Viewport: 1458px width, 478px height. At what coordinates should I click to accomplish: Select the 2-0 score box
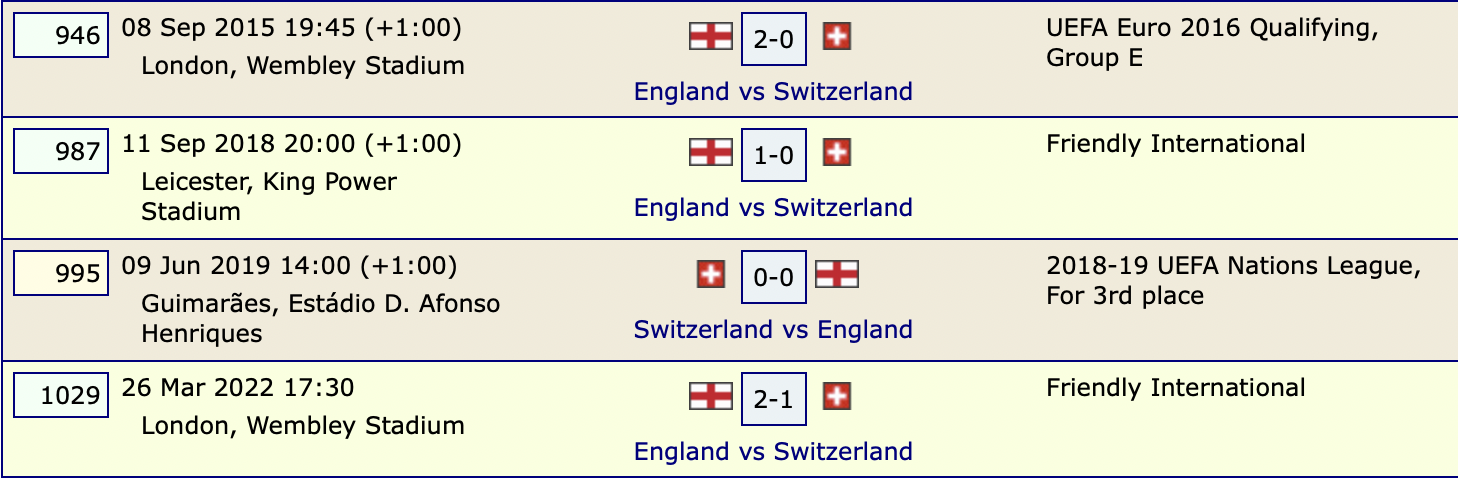click(x=774, y=39)
